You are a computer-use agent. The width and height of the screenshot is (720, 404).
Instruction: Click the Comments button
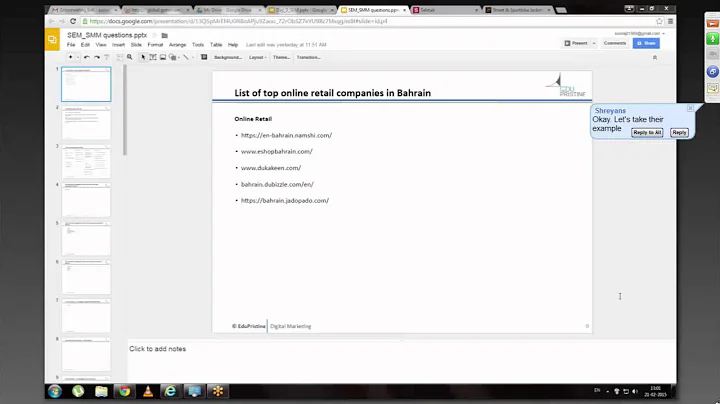pos(615,43)
